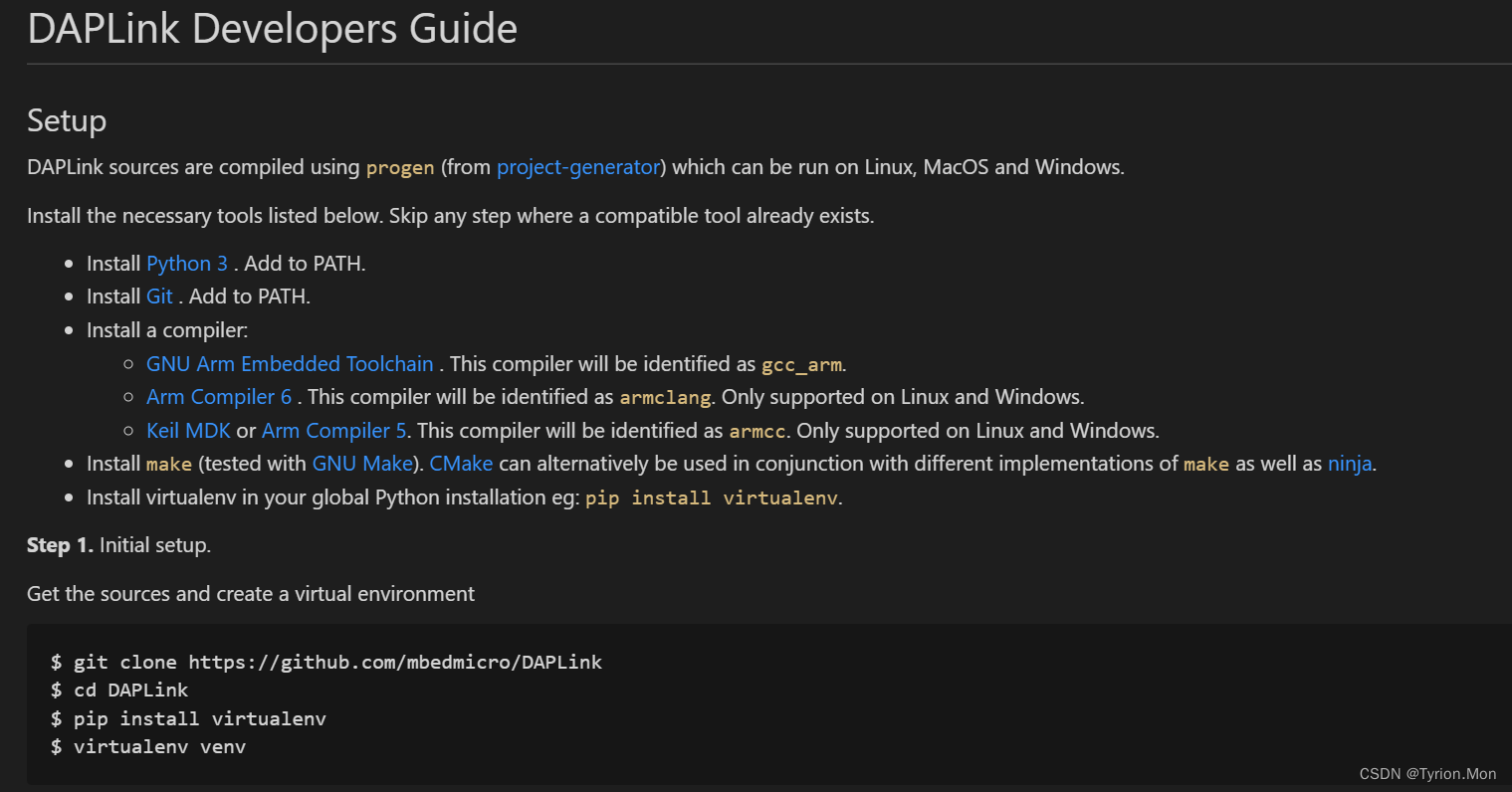1512x792 pixels.
Task: Open the Python 3 link
Action: click(x=187, y=264)
